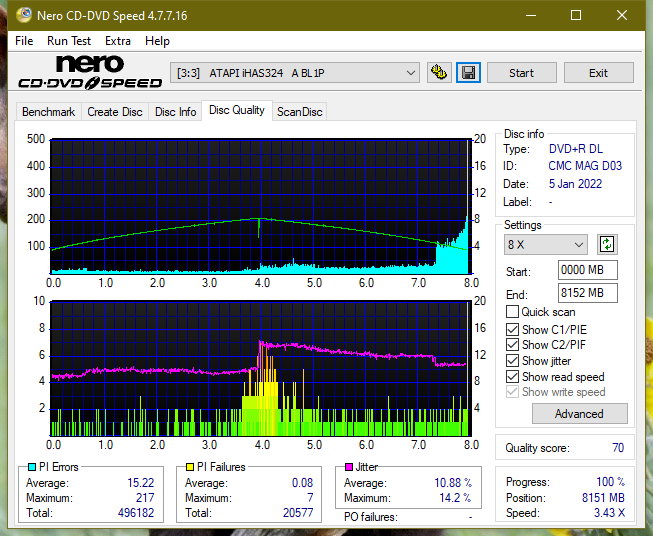This screenshot has width=653, height=536.
Task: Click the Start button
Action: pyautogui.click(x=521, y=73)
